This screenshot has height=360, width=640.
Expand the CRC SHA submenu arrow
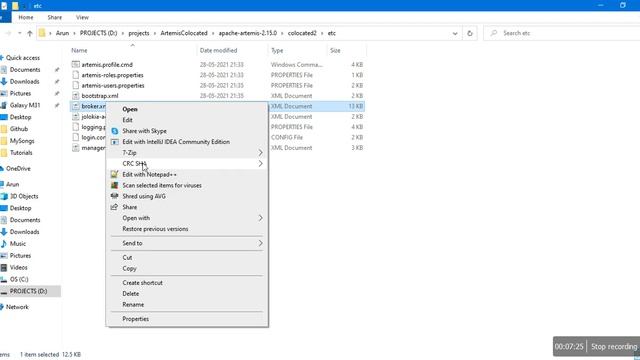(260, 164)
